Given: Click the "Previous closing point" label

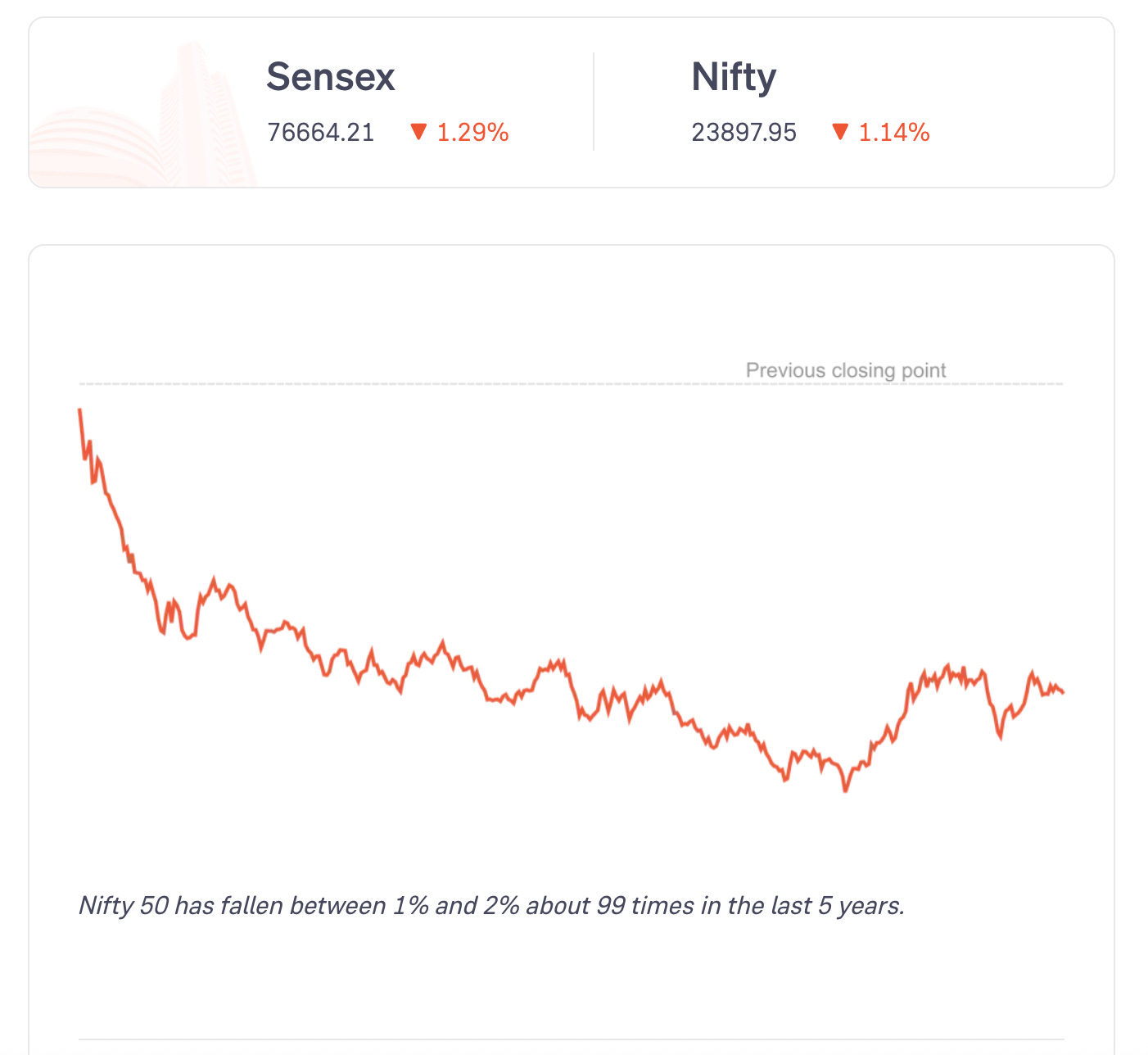Looking at the screenshot, I should [845, 370].
